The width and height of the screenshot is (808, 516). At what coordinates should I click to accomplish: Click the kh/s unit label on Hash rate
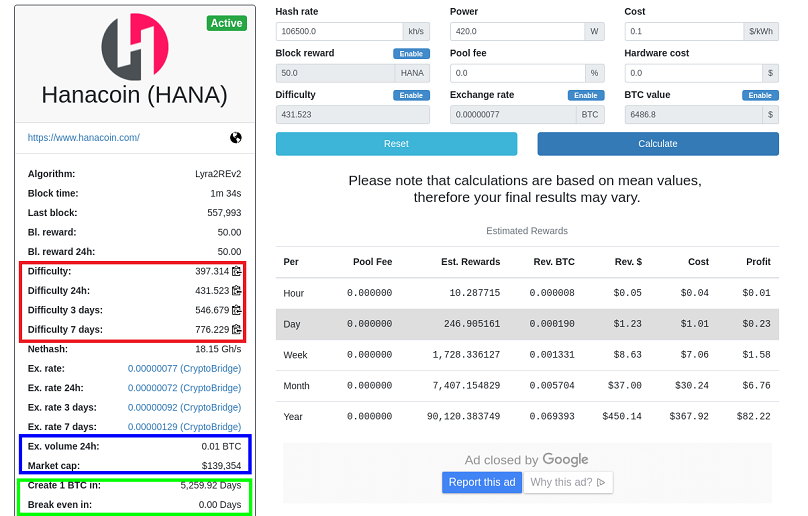(x=416, y=31)
